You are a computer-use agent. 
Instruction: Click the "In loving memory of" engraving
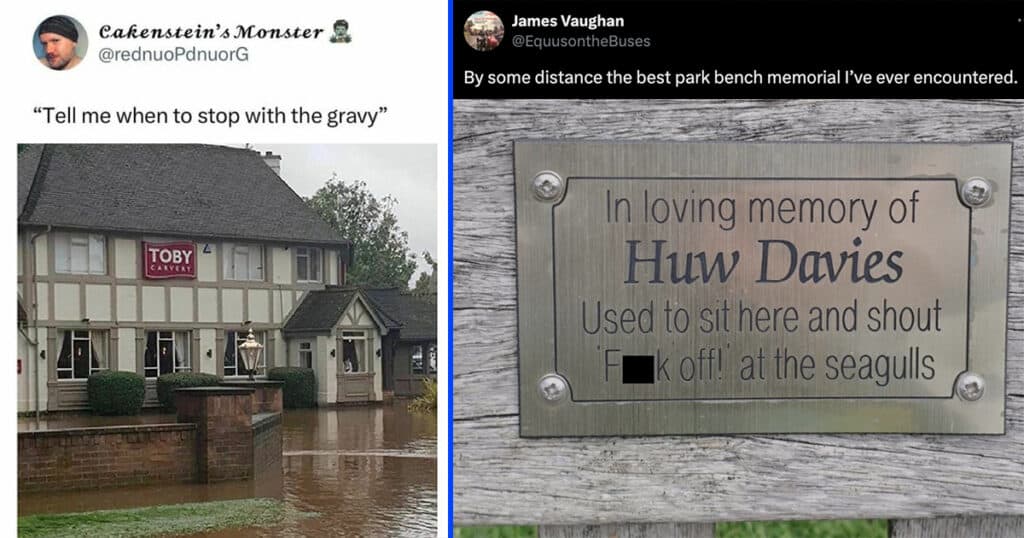(x=762, y=209)
